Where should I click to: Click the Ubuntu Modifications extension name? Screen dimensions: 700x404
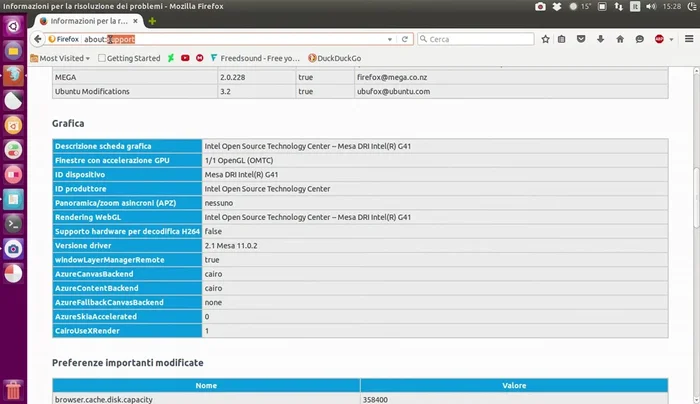[x=92, y=92]
